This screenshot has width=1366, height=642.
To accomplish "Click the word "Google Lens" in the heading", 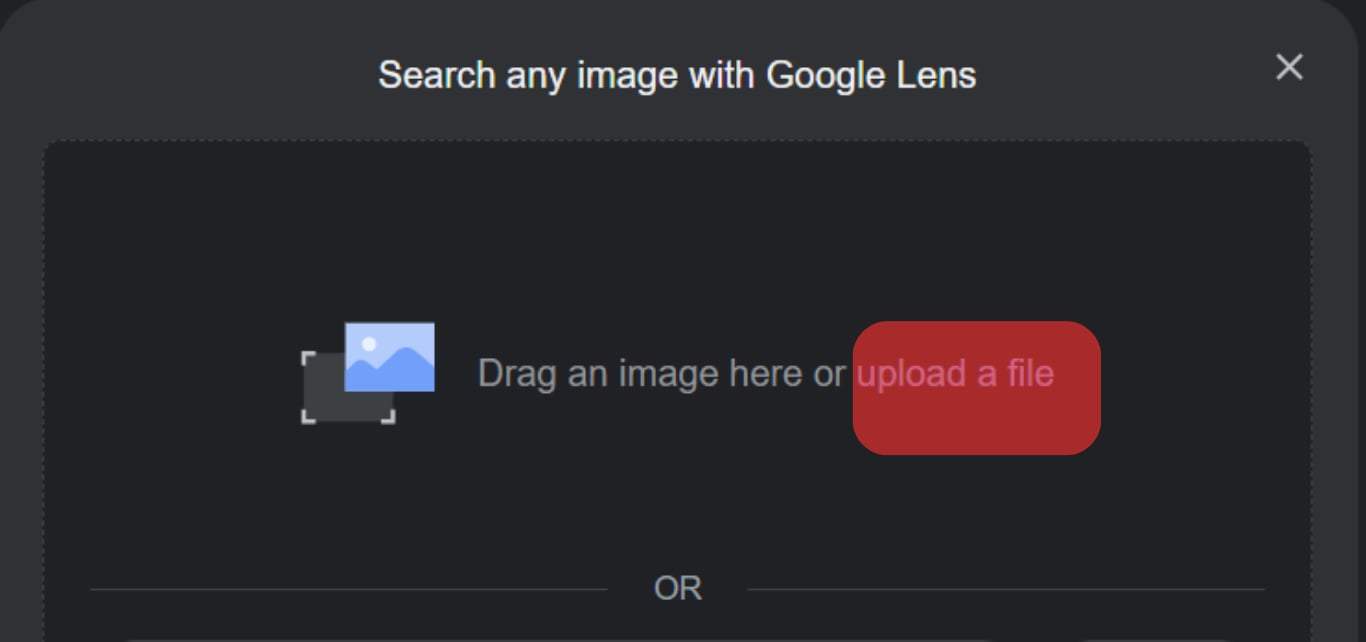I will coord(870,75).
